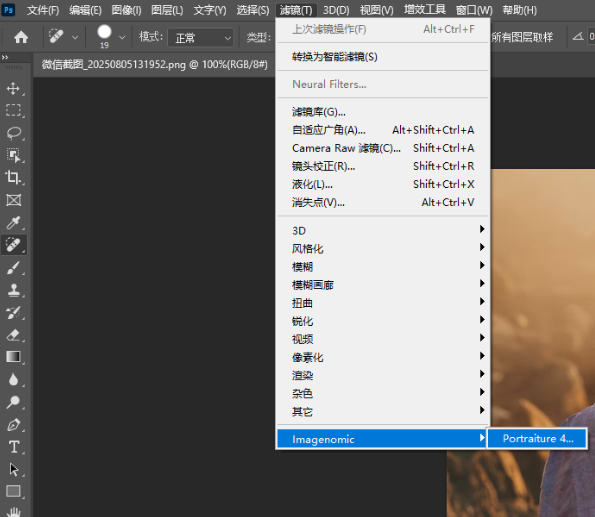The image size is (595, 517).
Task: Open the 增效工具 menu
Action: click(425, 10)
